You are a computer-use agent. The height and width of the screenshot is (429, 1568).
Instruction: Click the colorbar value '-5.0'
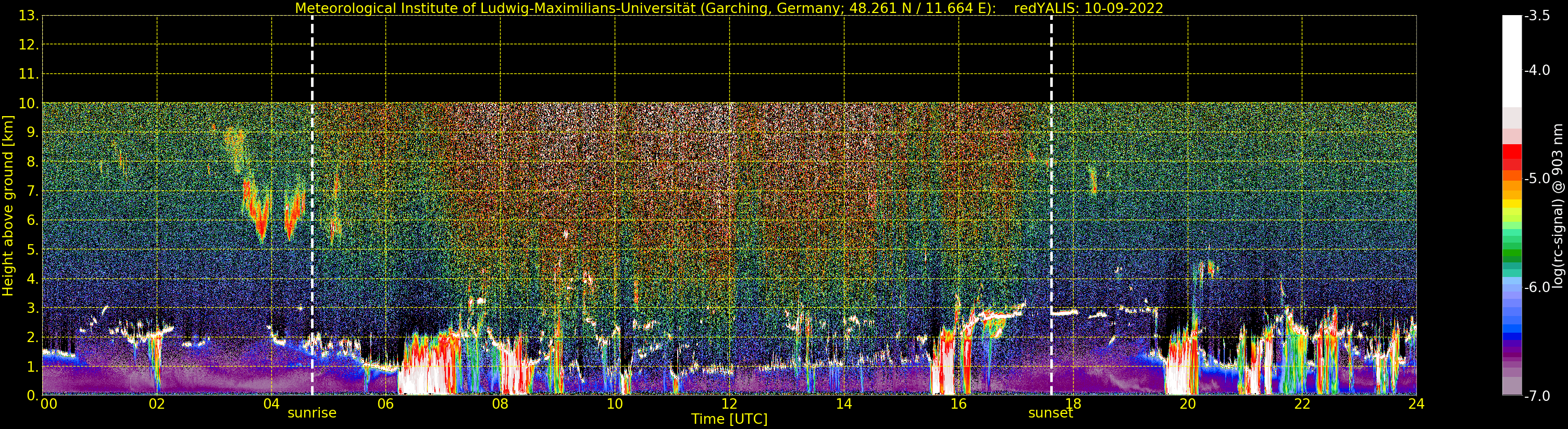click(1537, 178)
